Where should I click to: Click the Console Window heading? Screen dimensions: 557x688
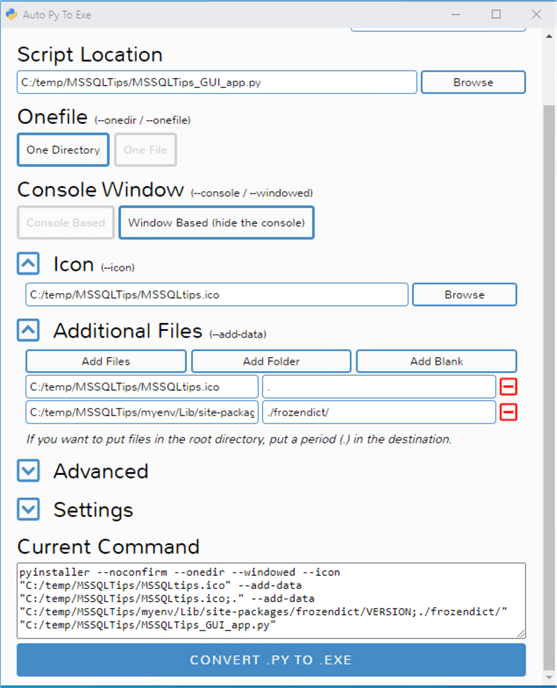tap(101, 190)
